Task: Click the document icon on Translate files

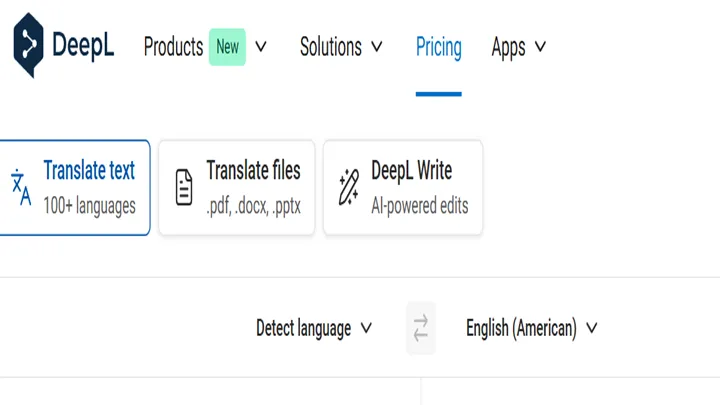Action: 184,188
